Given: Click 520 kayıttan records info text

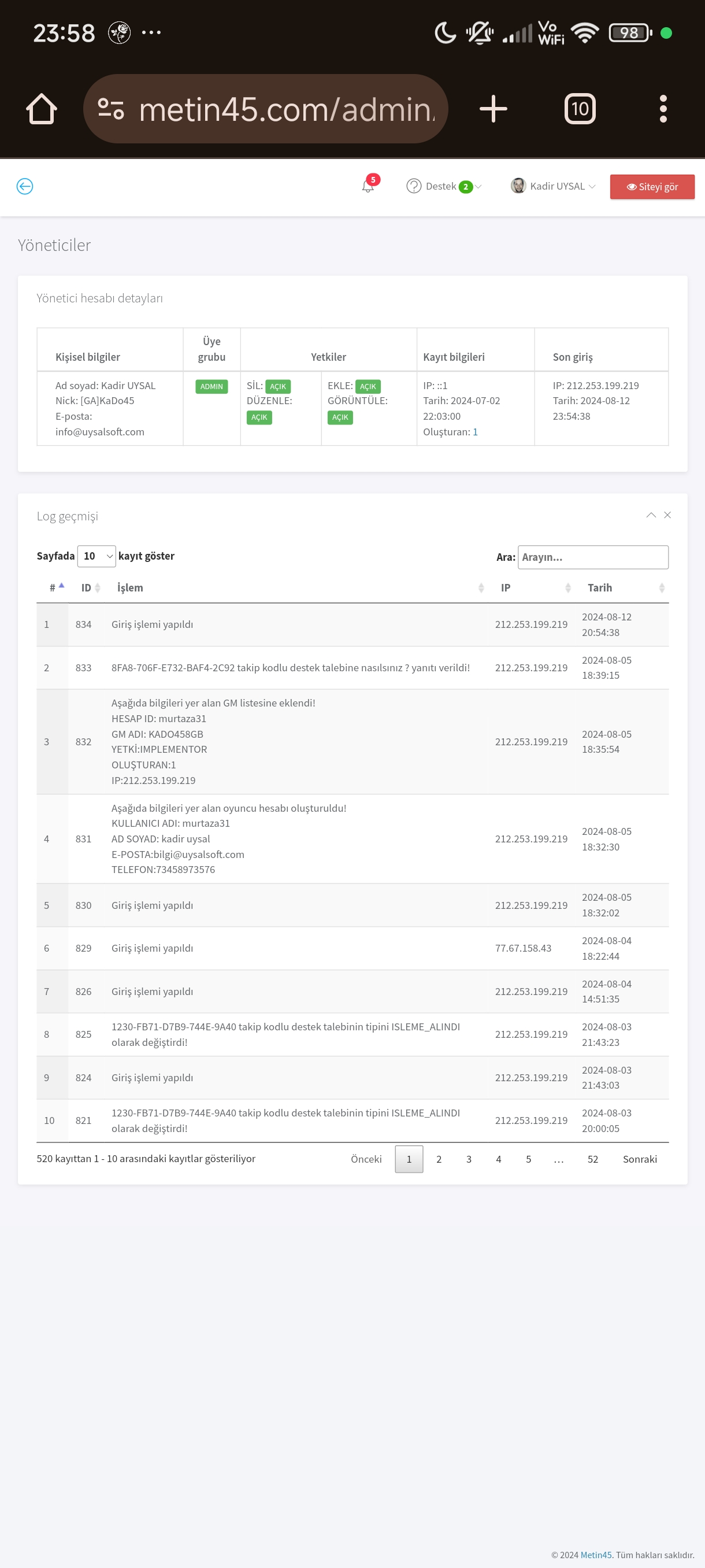Looking at the screenshot, I should tap(146, 1158).
